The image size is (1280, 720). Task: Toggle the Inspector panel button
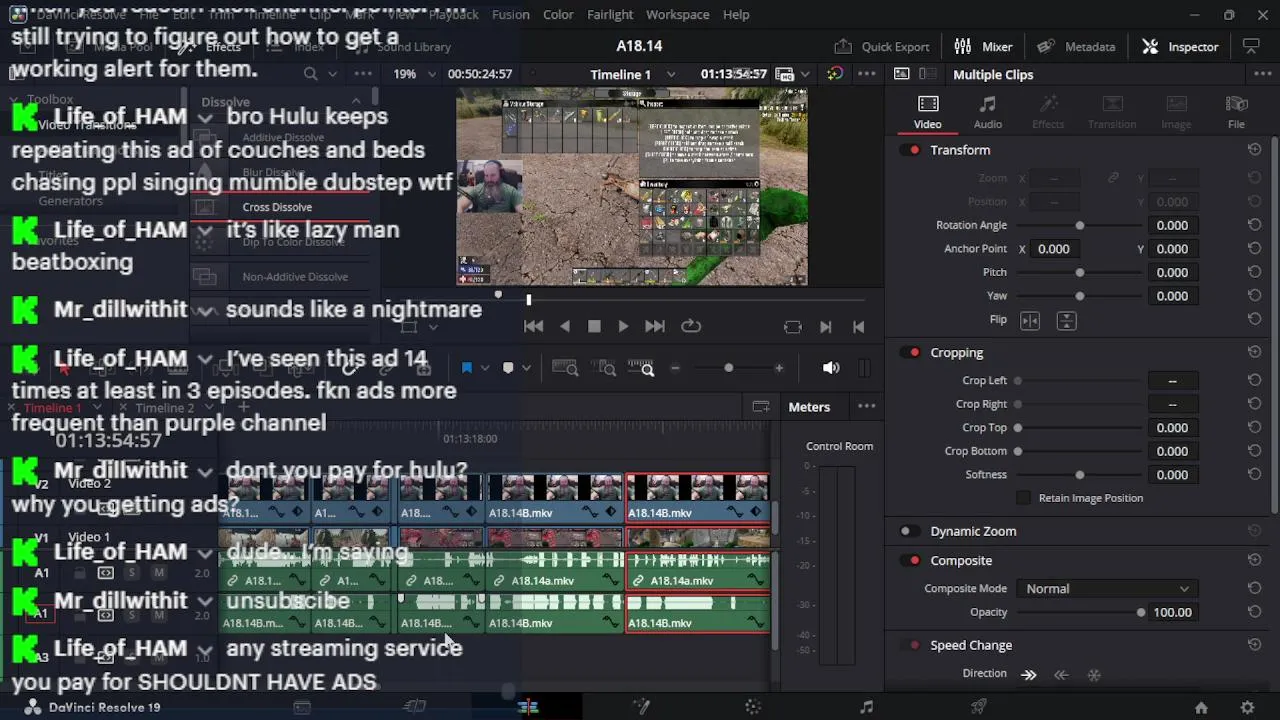pos(1180,47)
